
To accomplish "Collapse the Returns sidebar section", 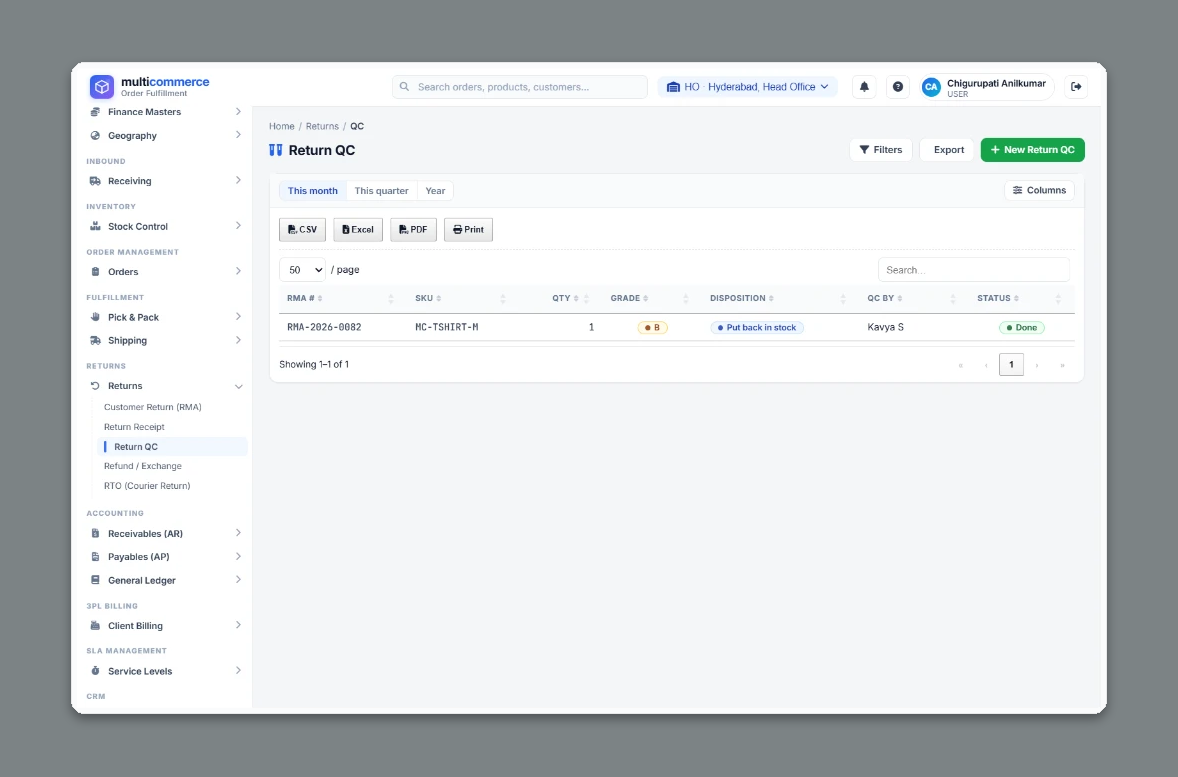I will click(x=238, y=386).
